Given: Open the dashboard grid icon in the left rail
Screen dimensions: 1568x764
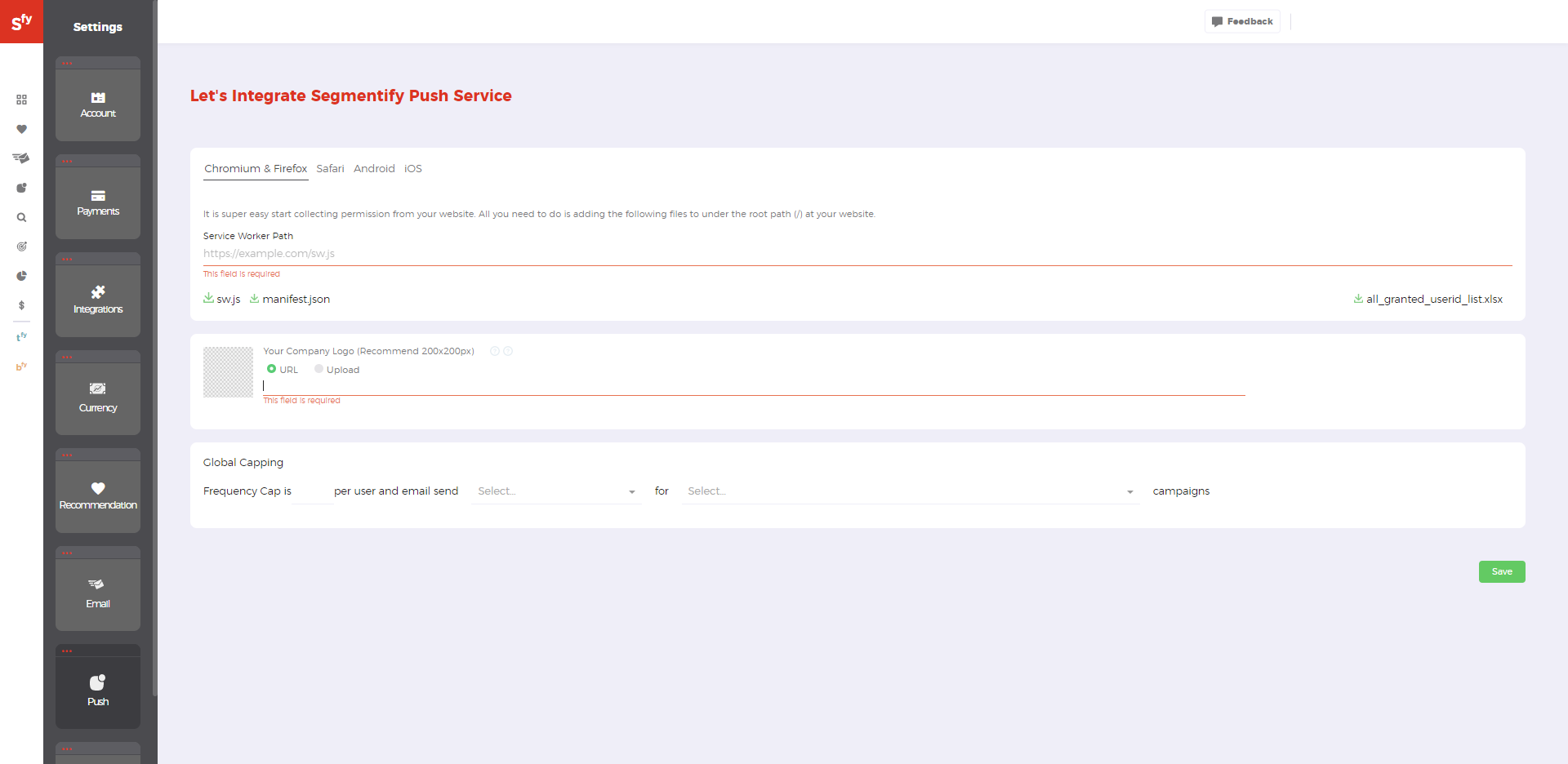Looking at the screenshot, I should 21,100.
